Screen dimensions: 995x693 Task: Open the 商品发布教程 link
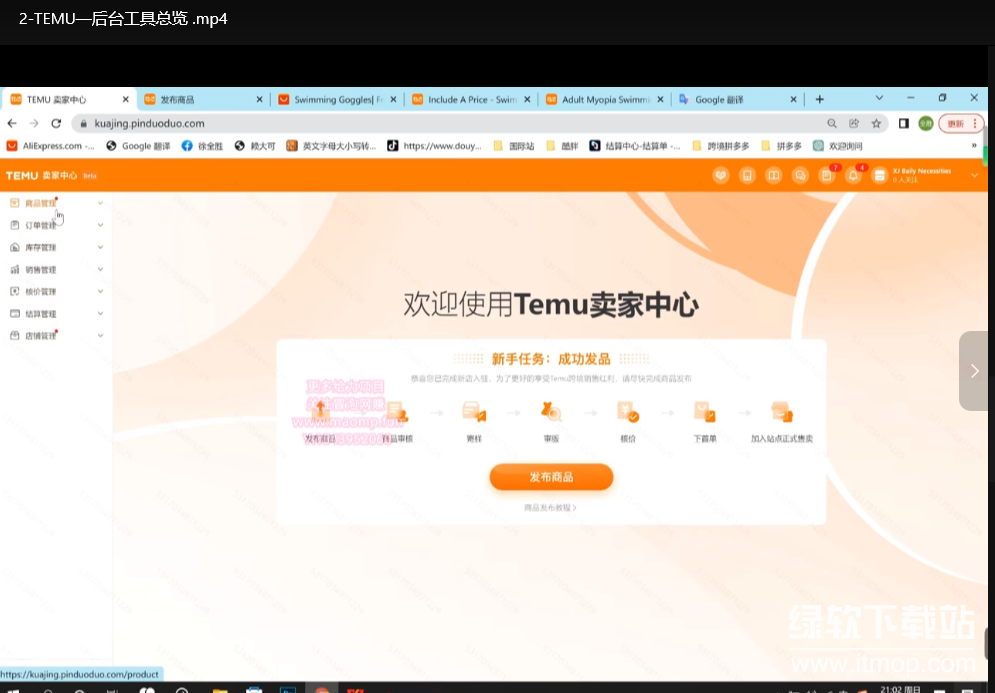[x=551, y=508]
